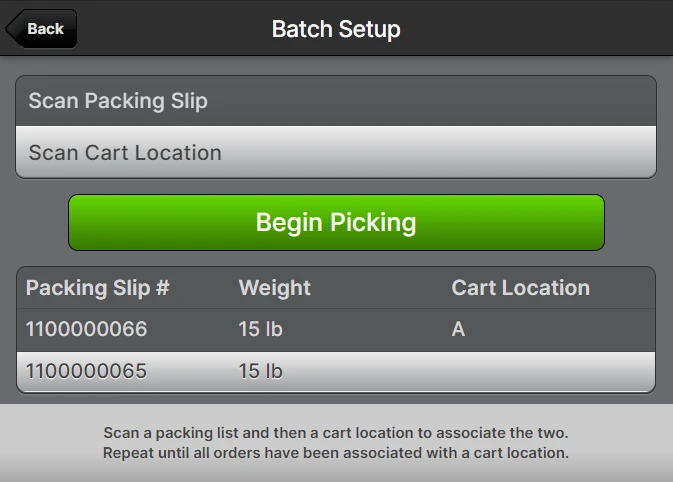The height and width of the screenshot is (482, 673).
Task: Select cart location A cell
Action: click(x=458, y=330)
